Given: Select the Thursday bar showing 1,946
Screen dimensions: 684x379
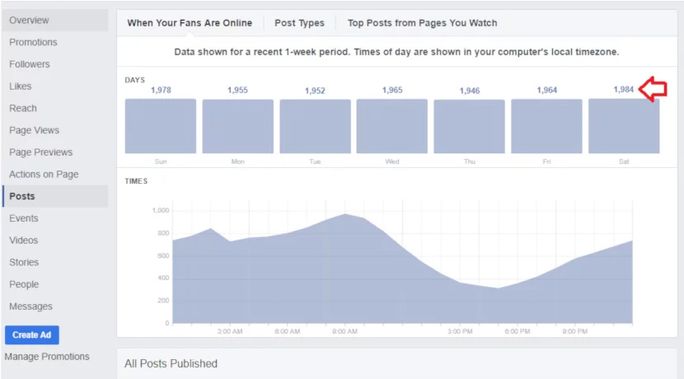Looking at the screenshot, I should coord(469,126).
